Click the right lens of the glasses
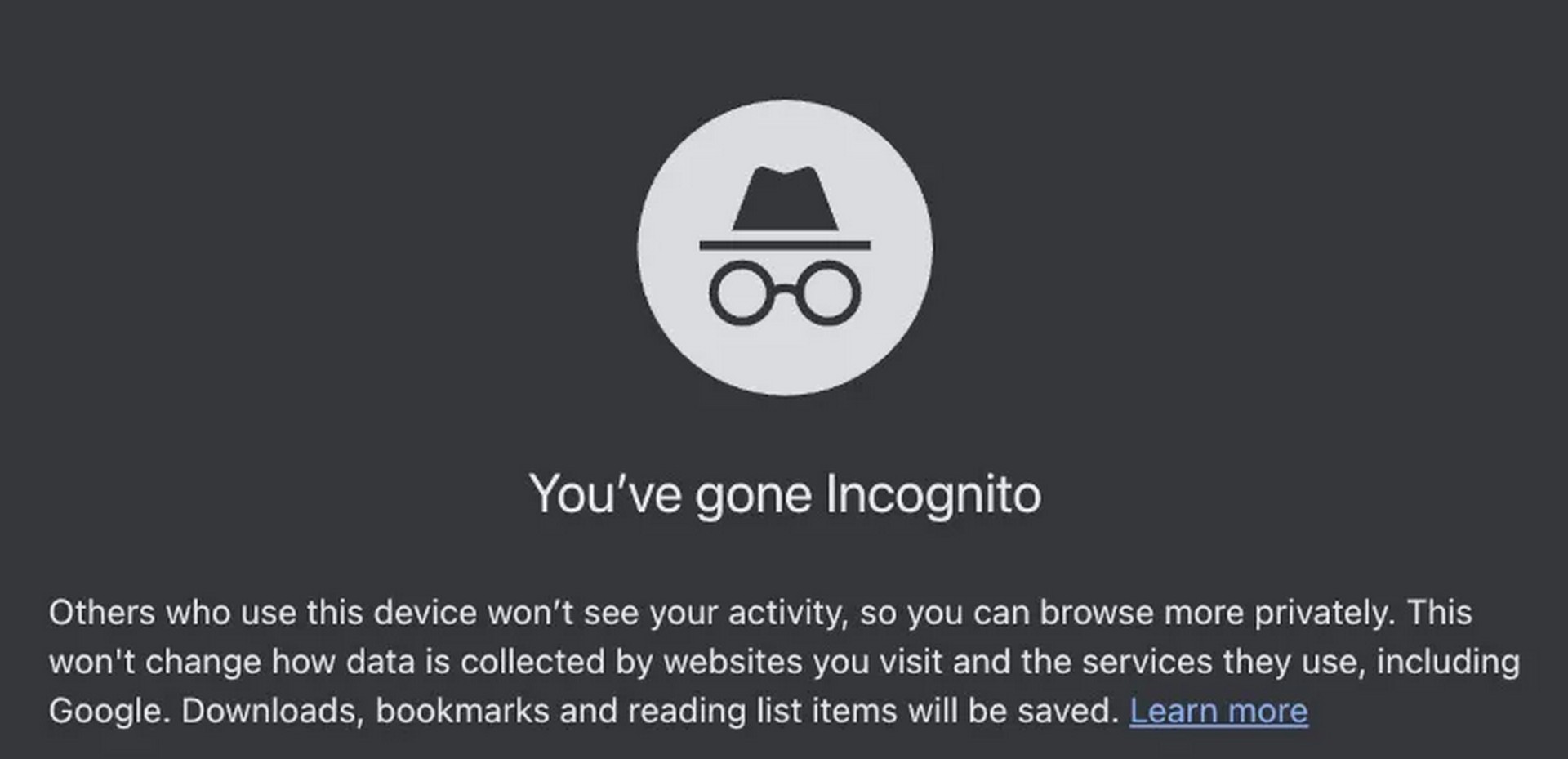This screenshot has height=759, width=1568. click(828, 292)
